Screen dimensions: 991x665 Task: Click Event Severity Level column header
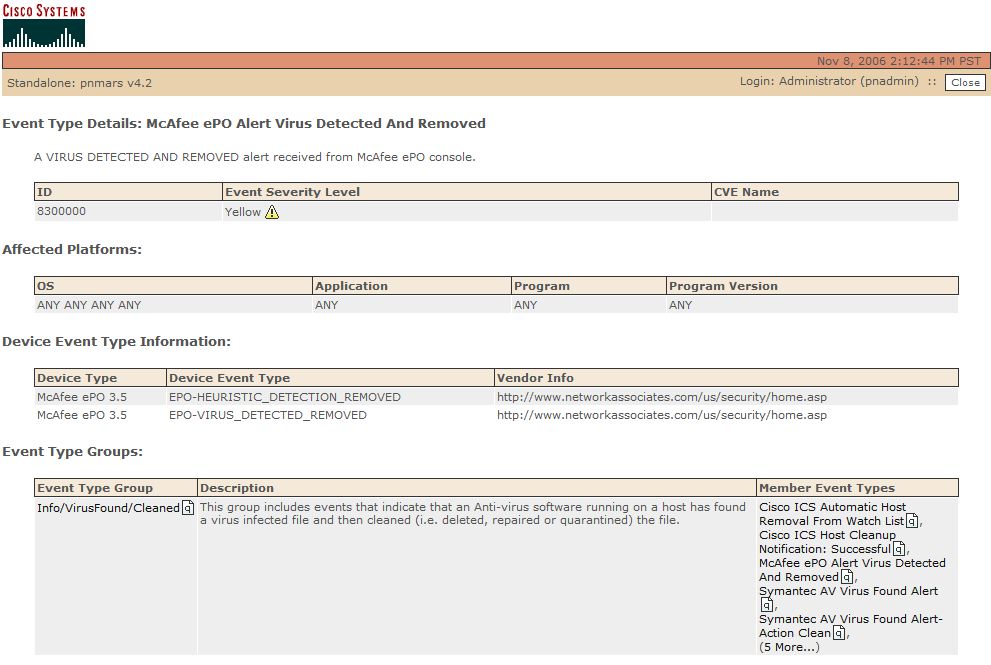coord(467,192)
